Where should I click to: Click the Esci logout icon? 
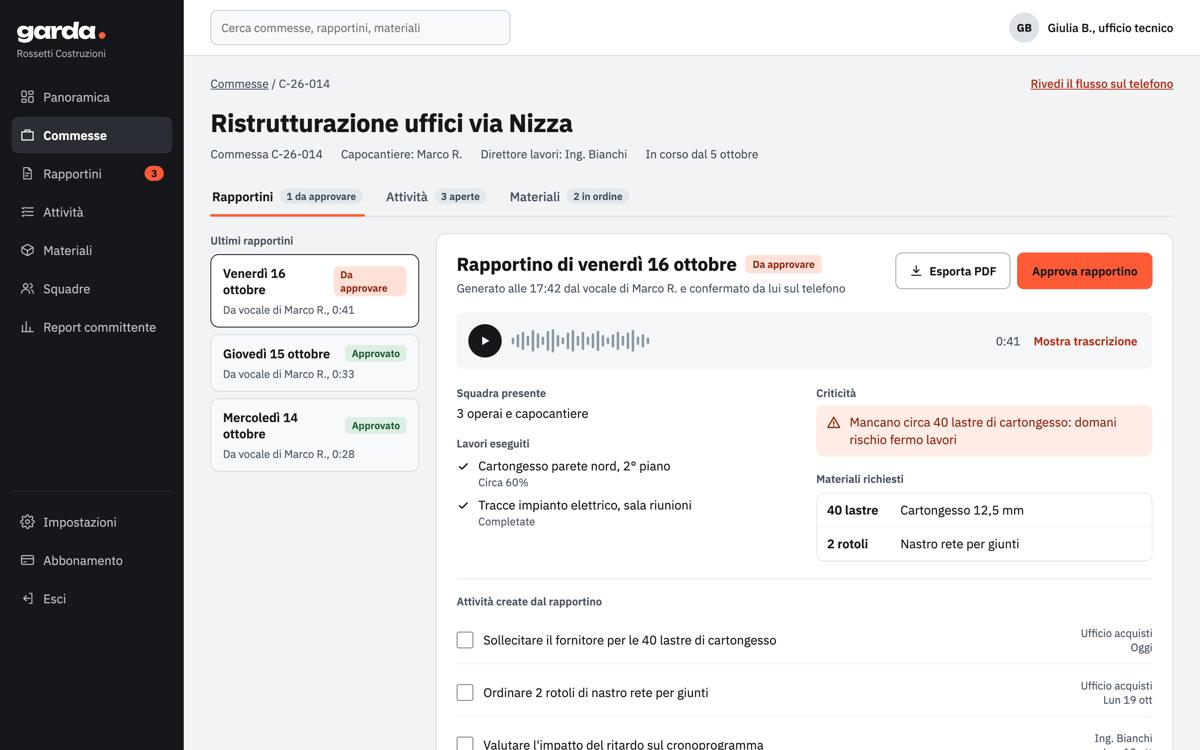(x=28, y=599)
